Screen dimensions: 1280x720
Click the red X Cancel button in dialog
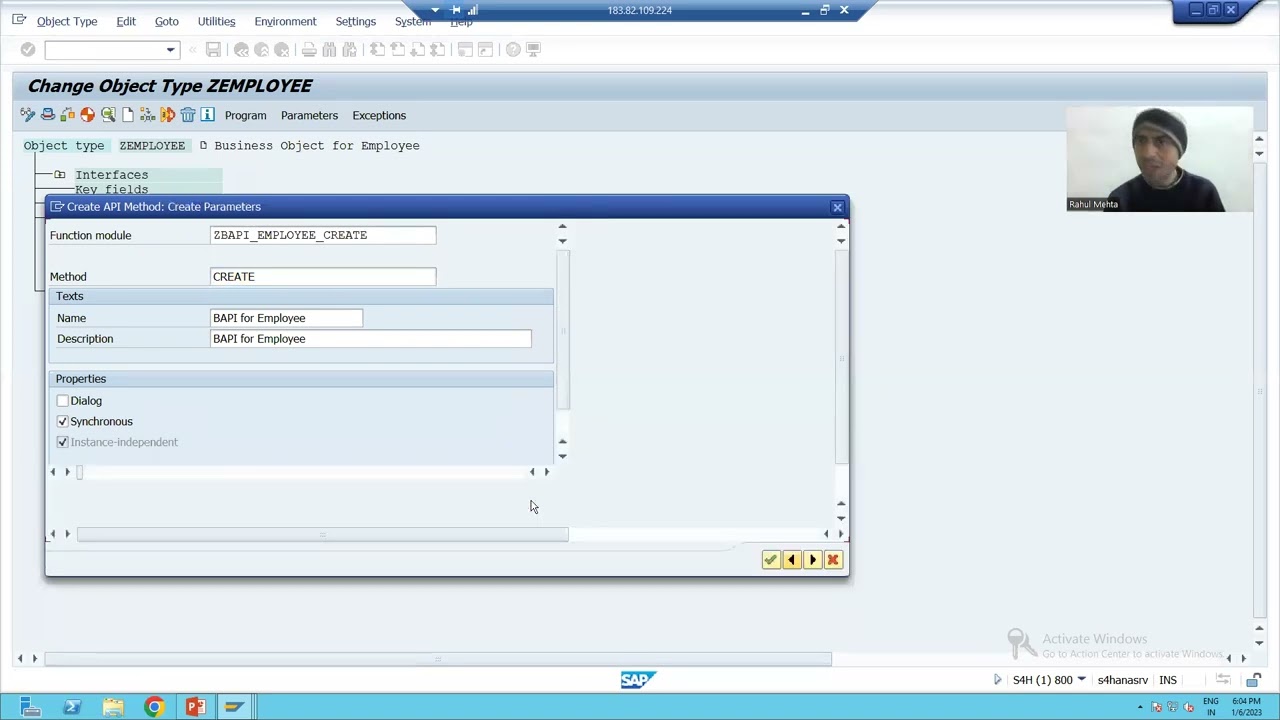(833, 560)
